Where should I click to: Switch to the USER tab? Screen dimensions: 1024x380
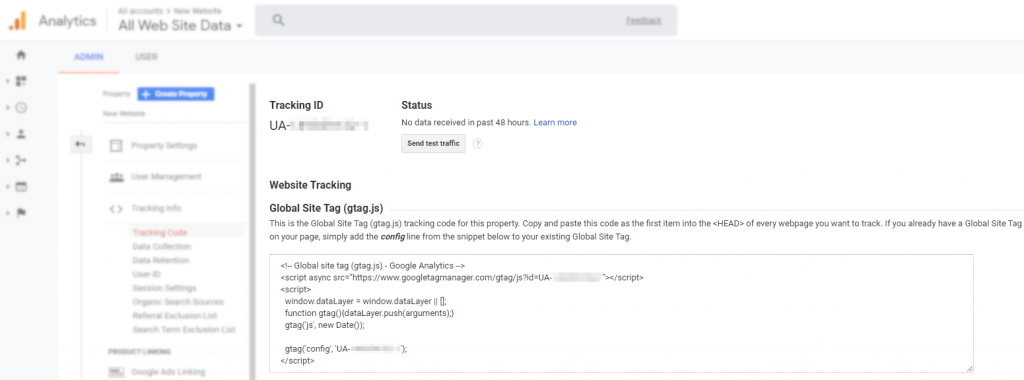tap(146, 57)
